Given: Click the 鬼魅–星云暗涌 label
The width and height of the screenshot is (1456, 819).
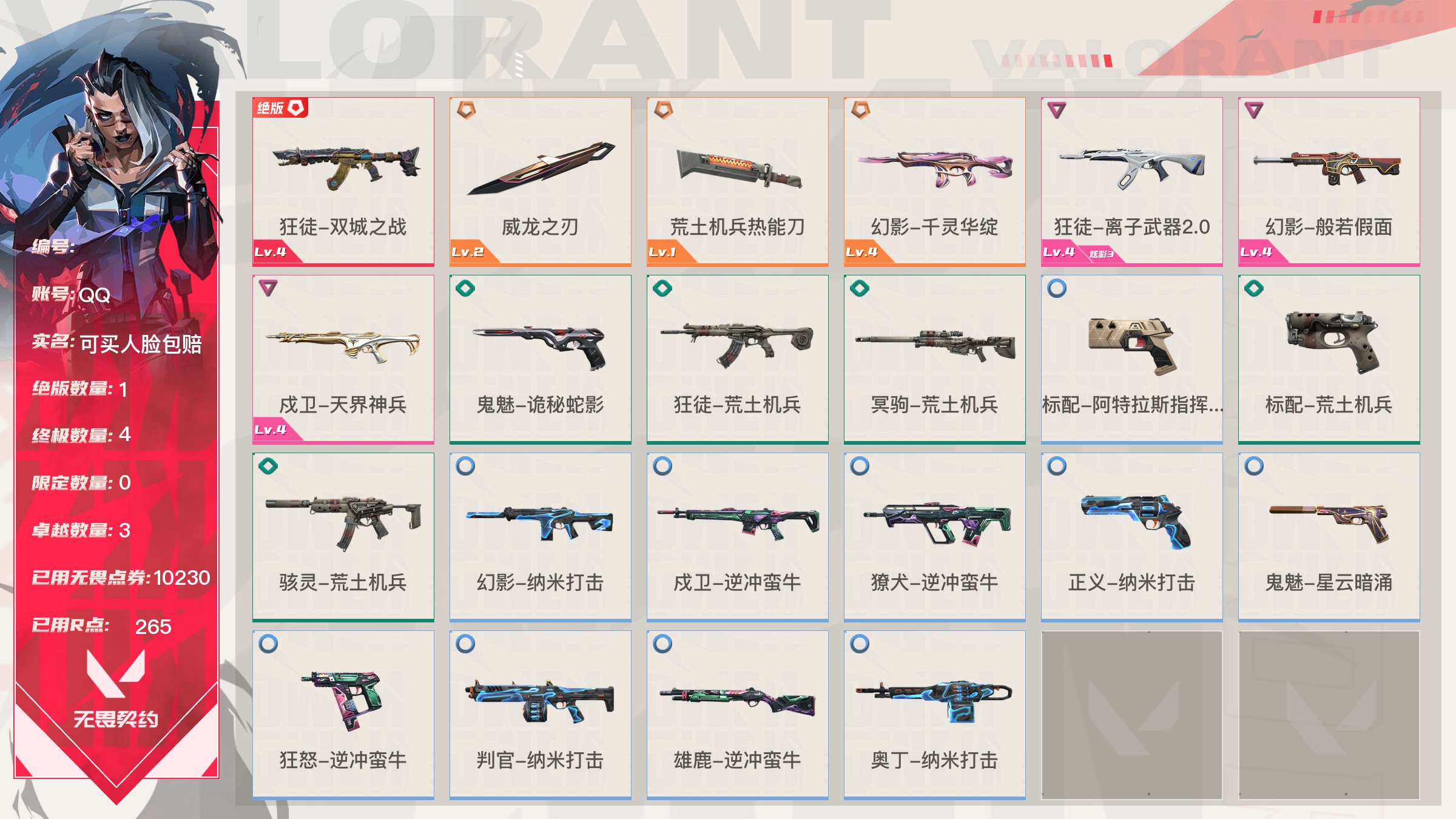Looking at the screenshot, I should point(1329,582).
